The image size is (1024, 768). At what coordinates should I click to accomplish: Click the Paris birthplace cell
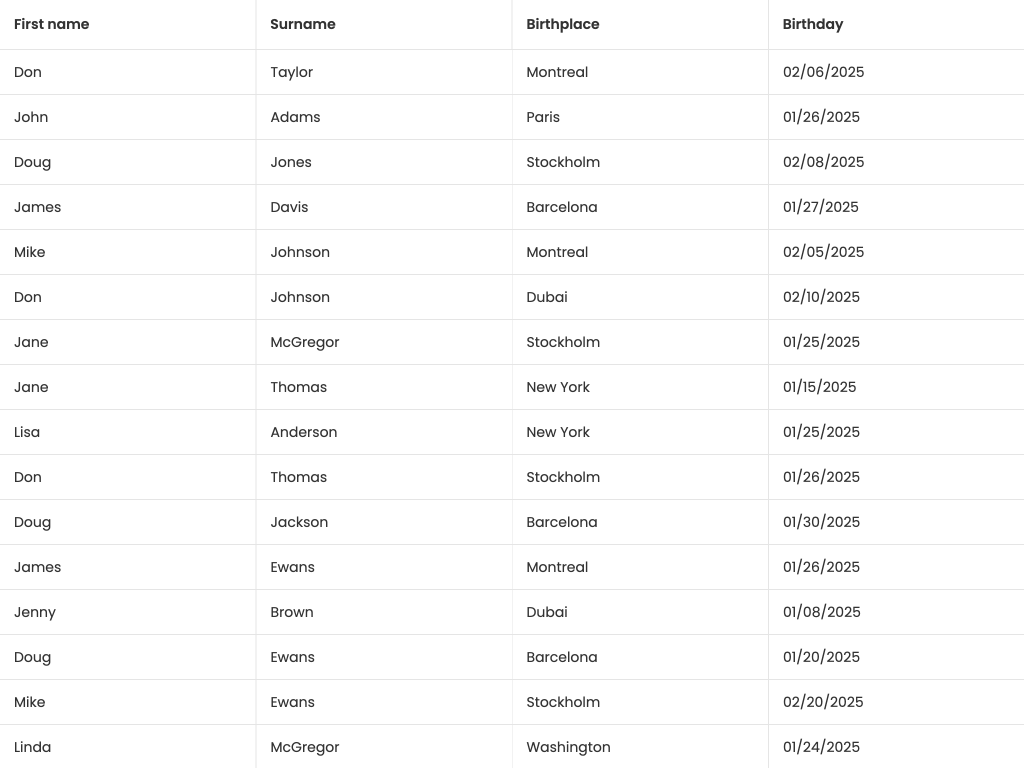pyautogui.click(x=543, y=117)
